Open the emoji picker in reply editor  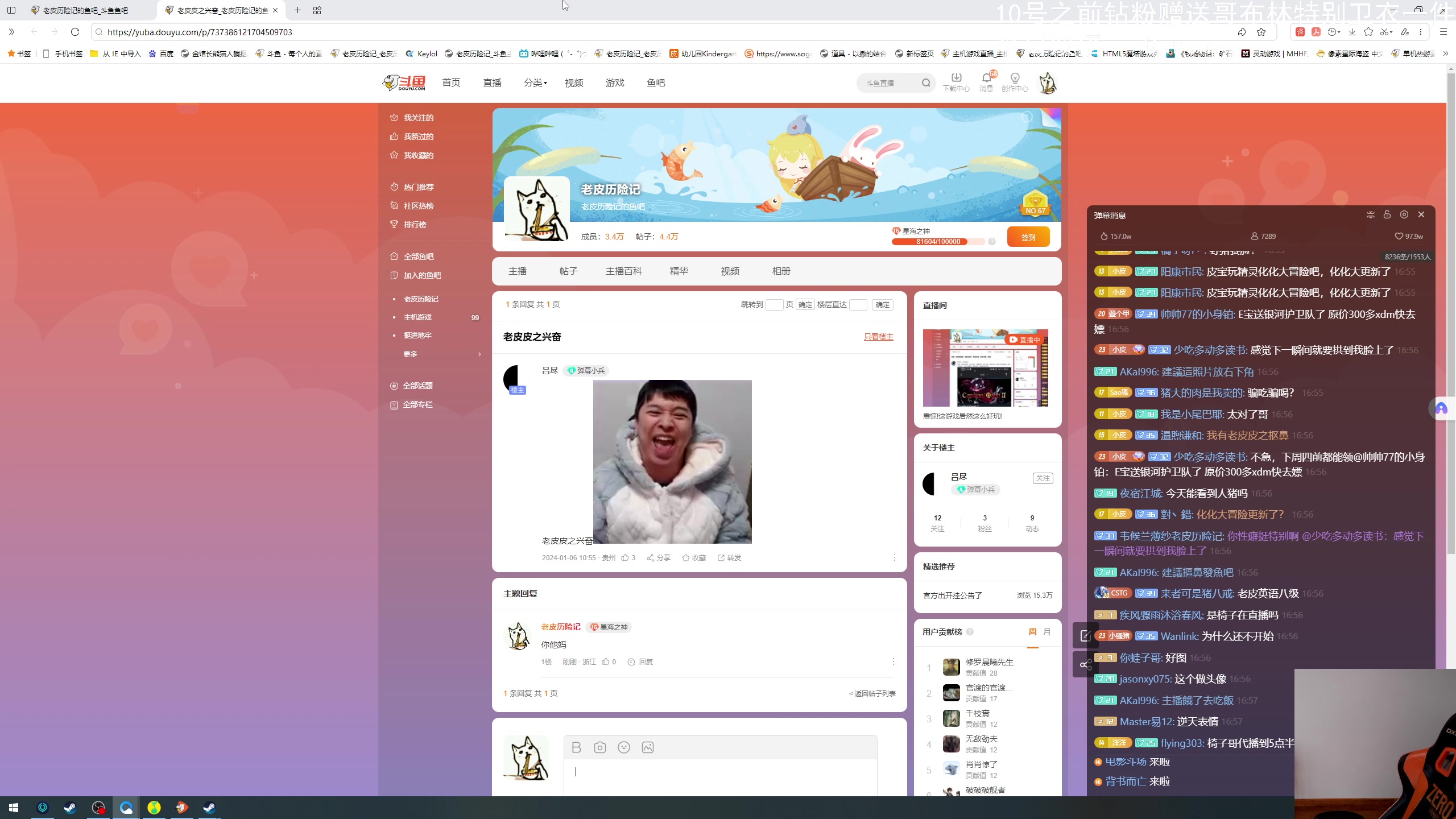tap(624, 747)
